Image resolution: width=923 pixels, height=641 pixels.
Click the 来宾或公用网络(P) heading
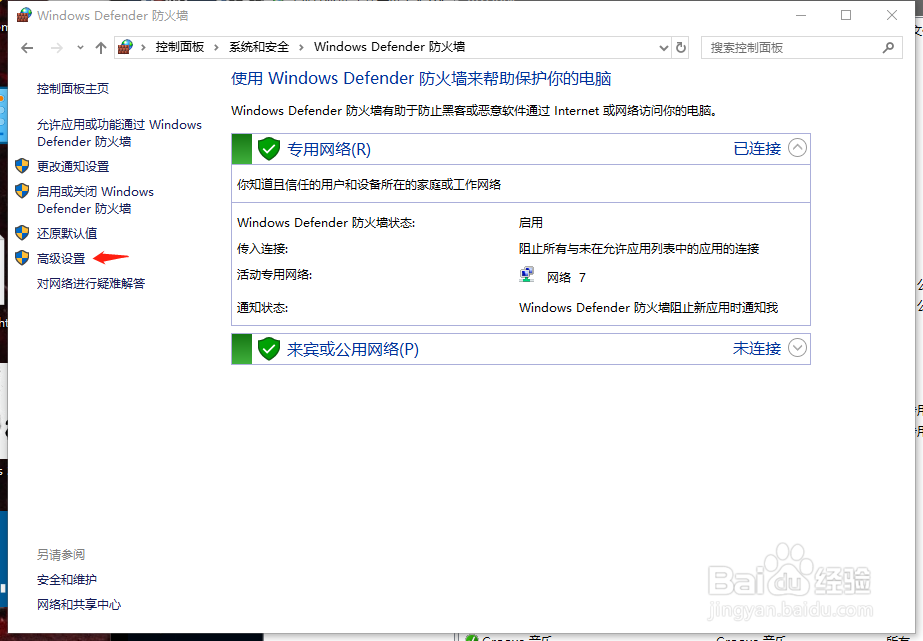click(x=353, y=350)
